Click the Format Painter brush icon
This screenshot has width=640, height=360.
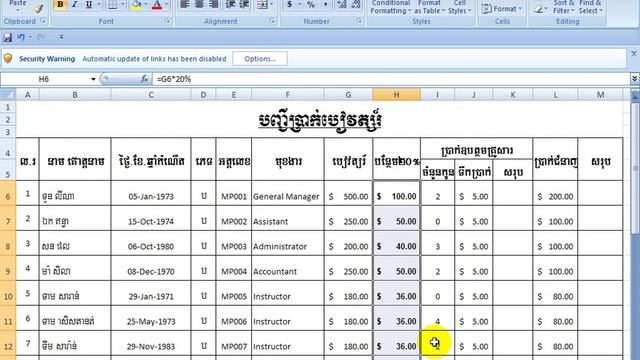39,8
